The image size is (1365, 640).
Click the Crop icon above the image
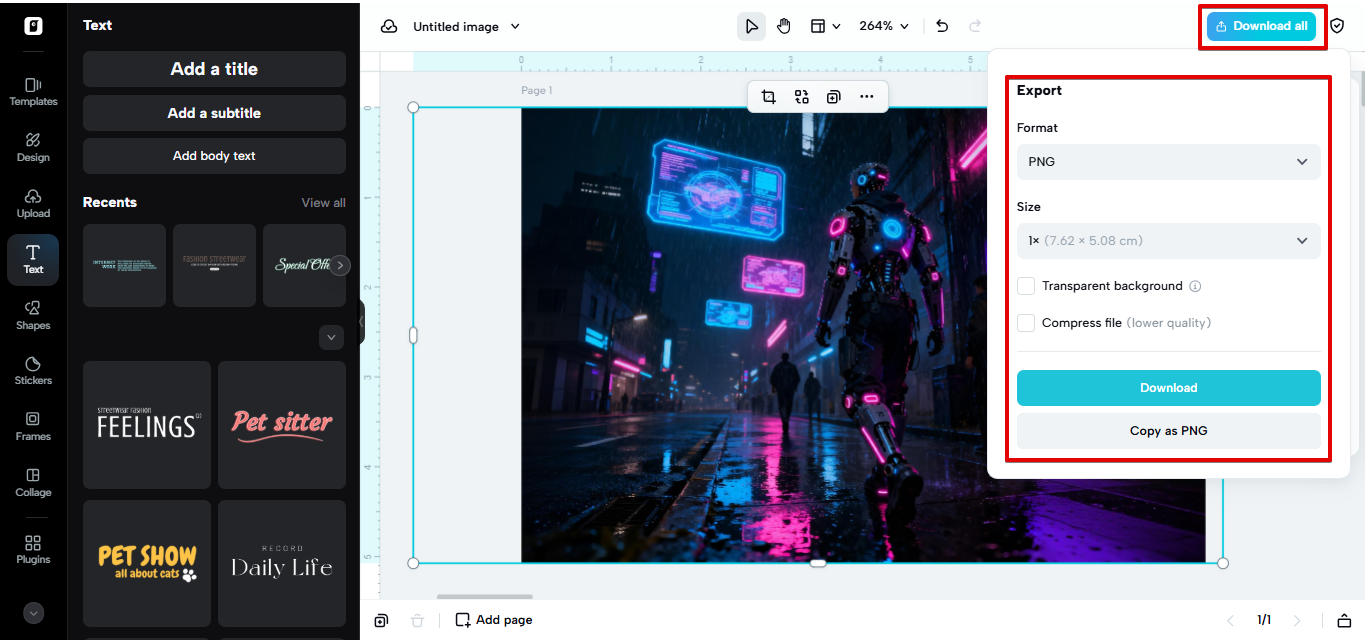point(768,96)
